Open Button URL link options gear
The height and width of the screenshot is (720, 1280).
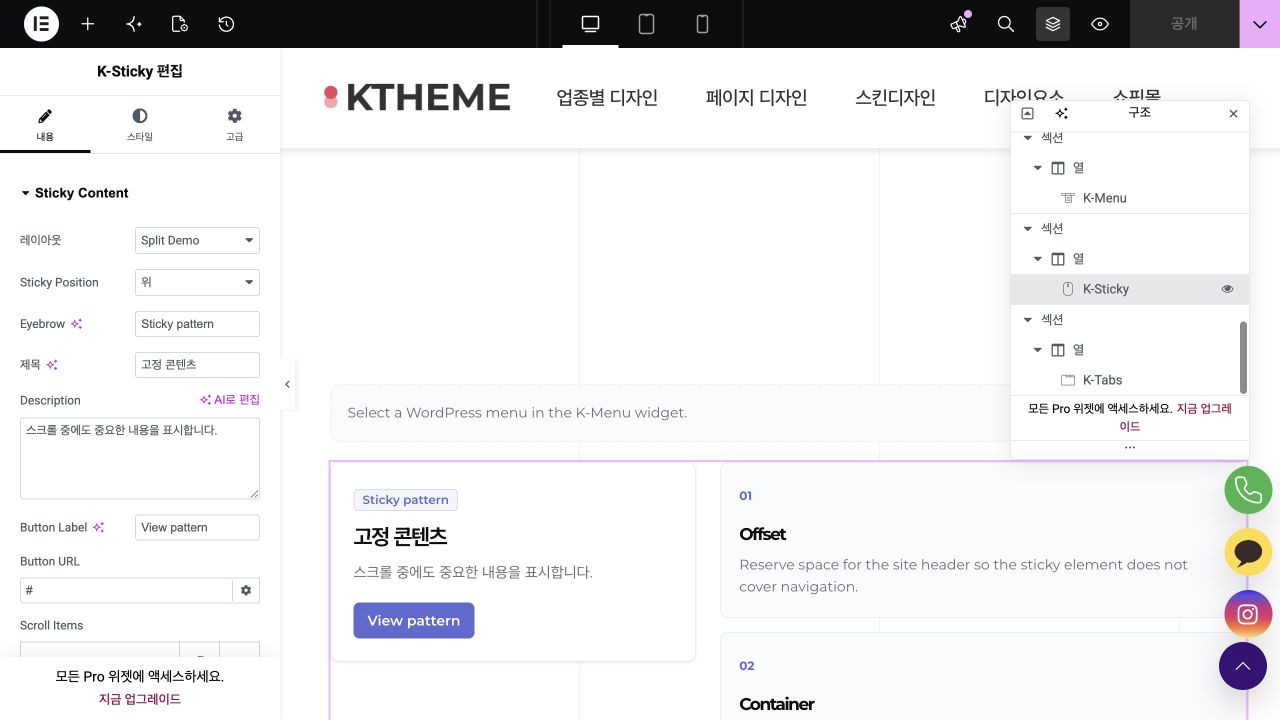[x=246, y=590]
